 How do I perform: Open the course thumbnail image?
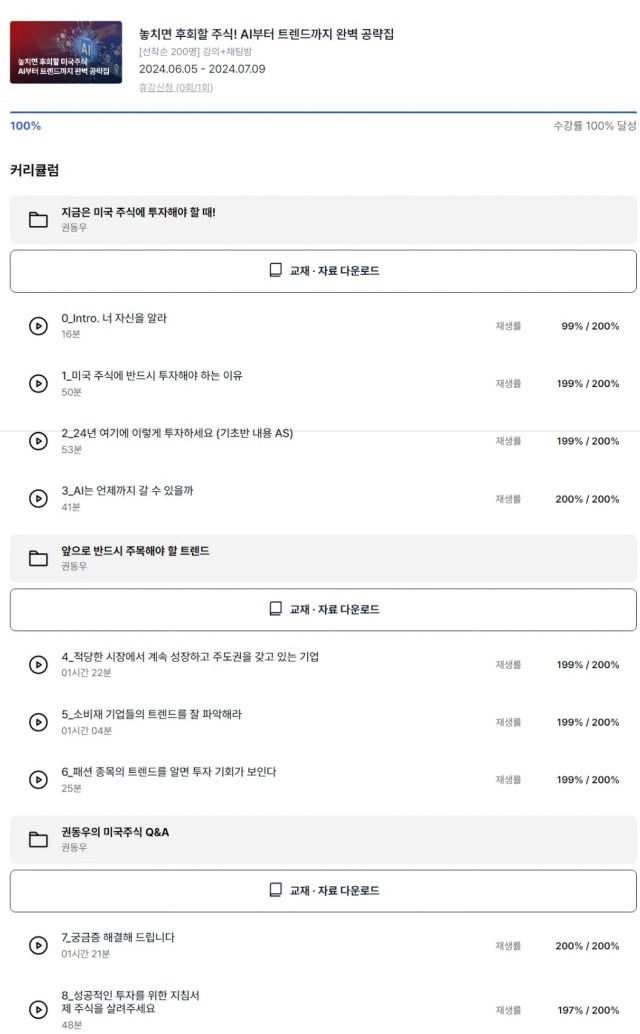(x=66, y=52)
